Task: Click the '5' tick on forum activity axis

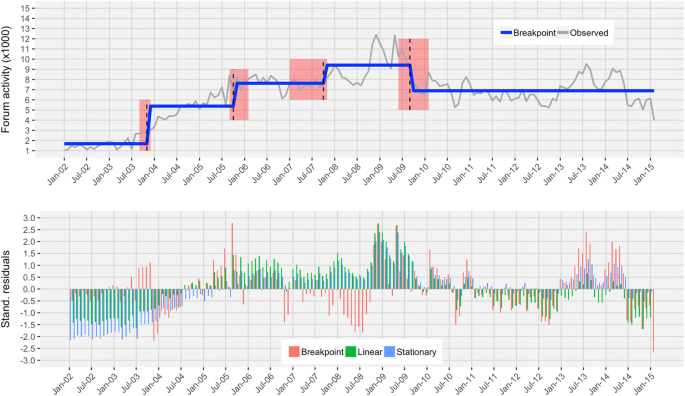Action: coord(28,110)
